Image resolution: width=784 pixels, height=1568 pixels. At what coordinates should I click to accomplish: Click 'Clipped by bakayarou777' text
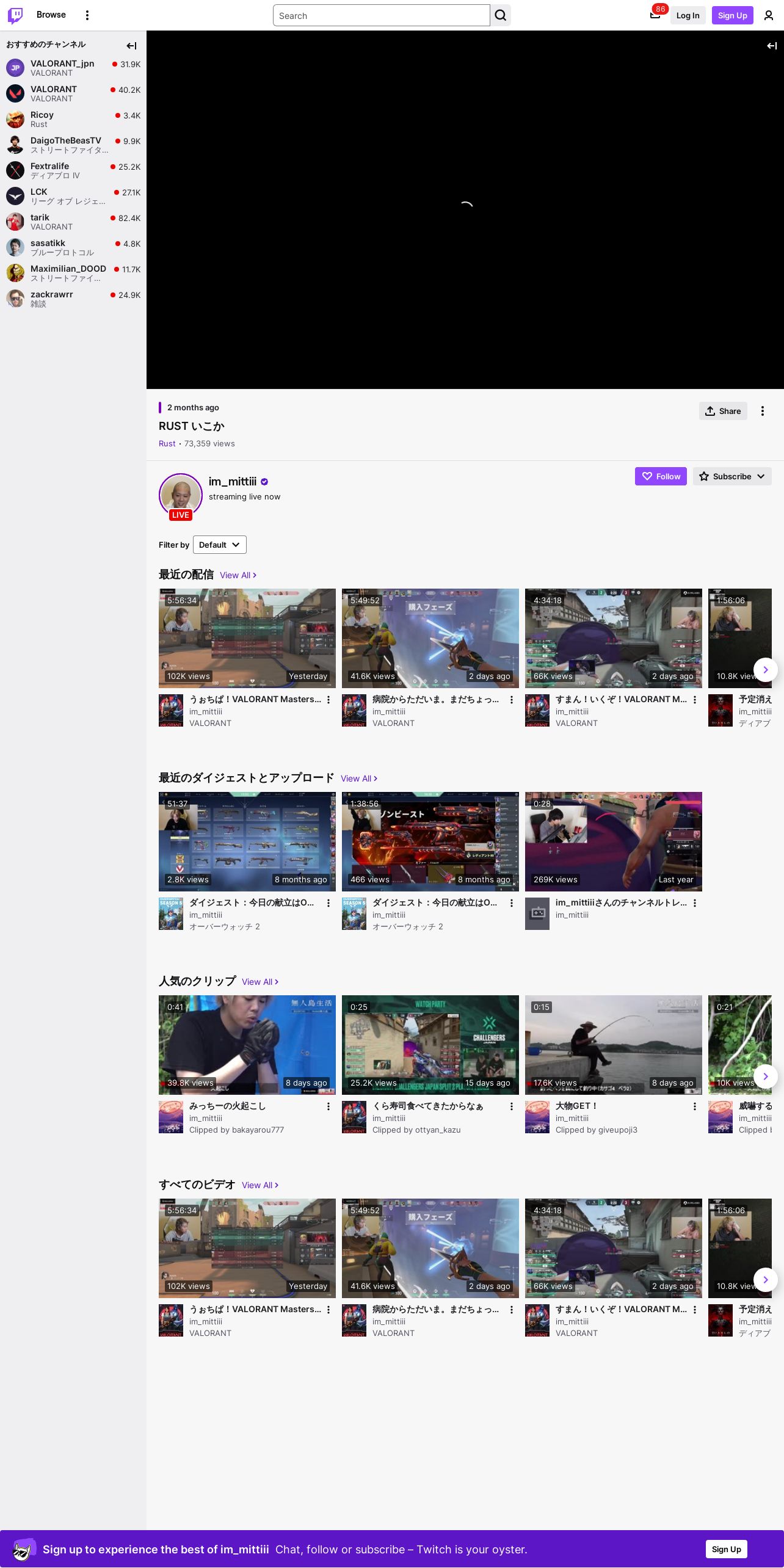point(236,1130)
